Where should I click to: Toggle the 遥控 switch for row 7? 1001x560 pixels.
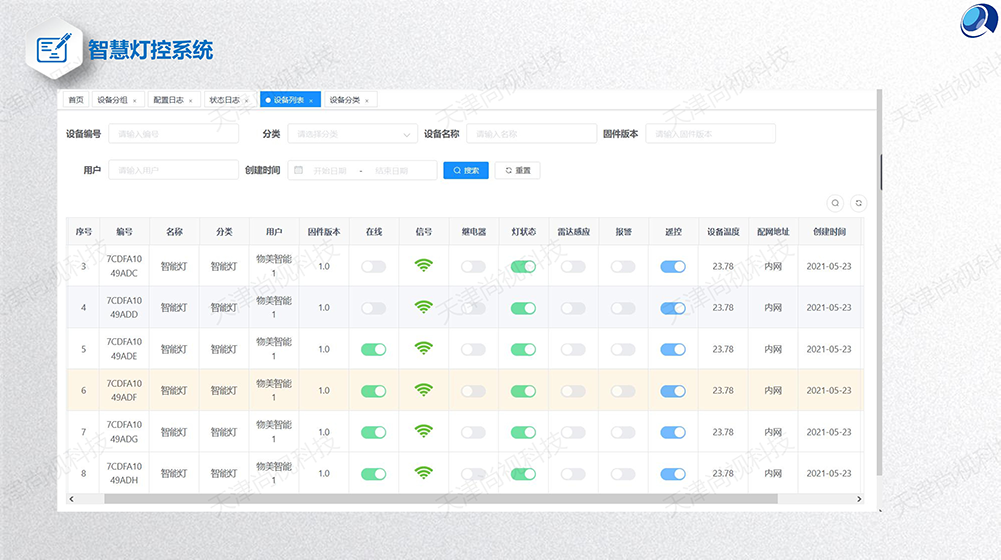(x=673, y=432)
